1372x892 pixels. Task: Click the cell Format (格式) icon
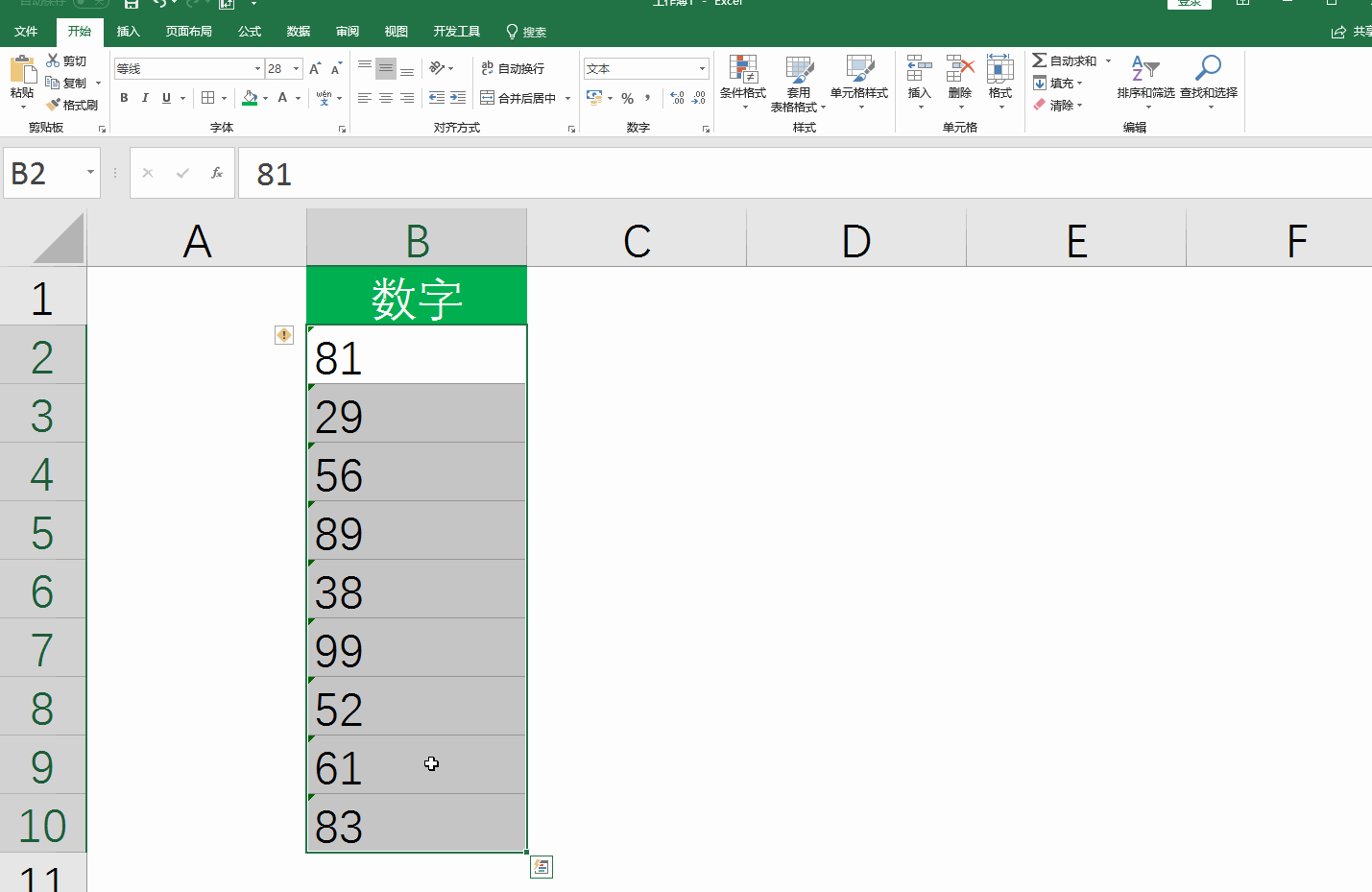(x=1000, y=69)
